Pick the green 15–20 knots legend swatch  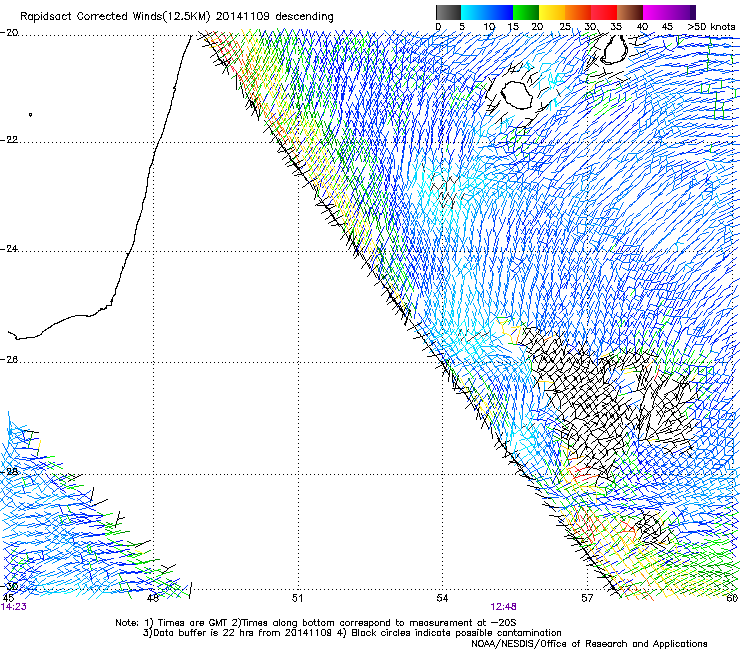(x=526, y=12)
